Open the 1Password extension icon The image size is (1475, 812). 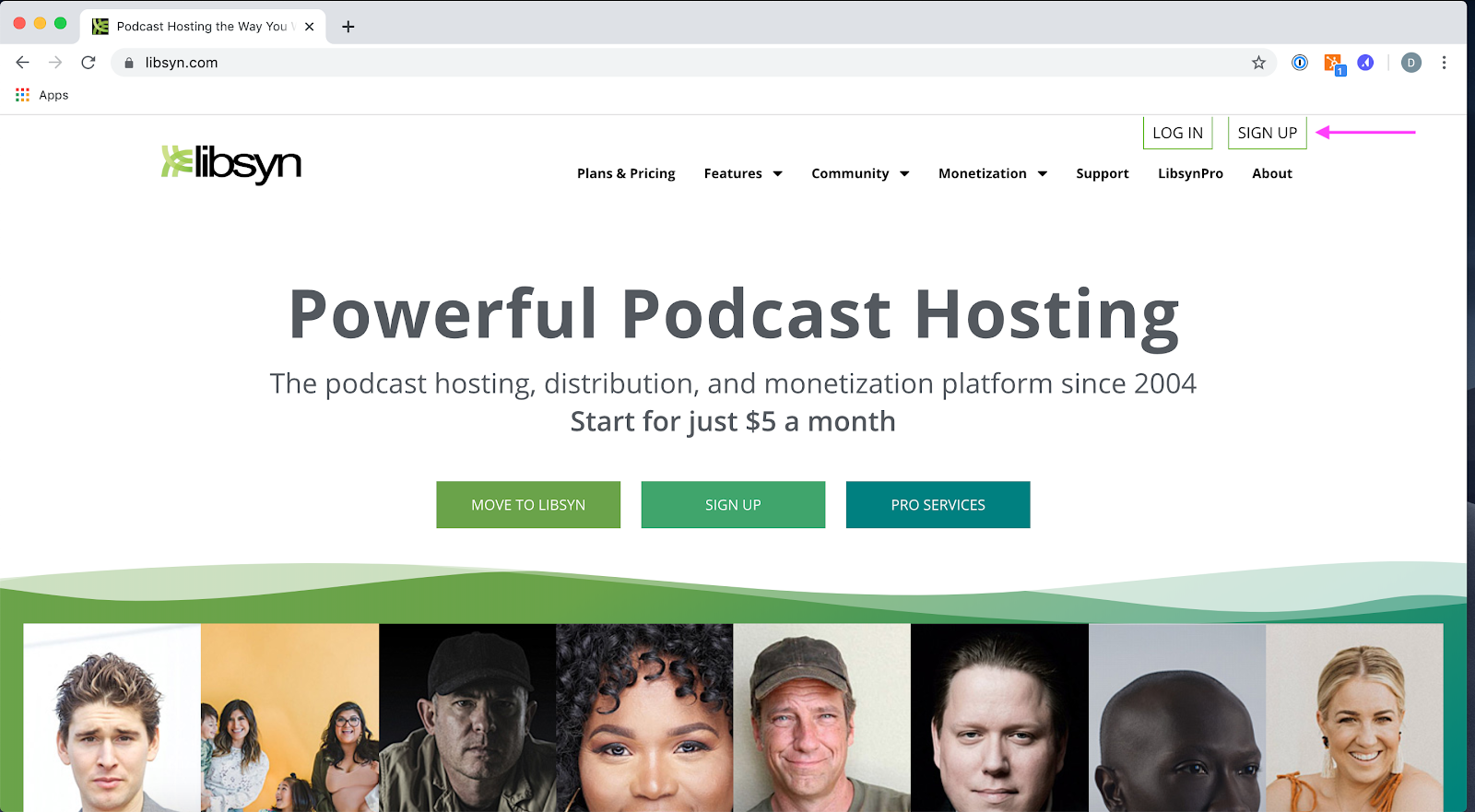click(x=1300, y=63)
